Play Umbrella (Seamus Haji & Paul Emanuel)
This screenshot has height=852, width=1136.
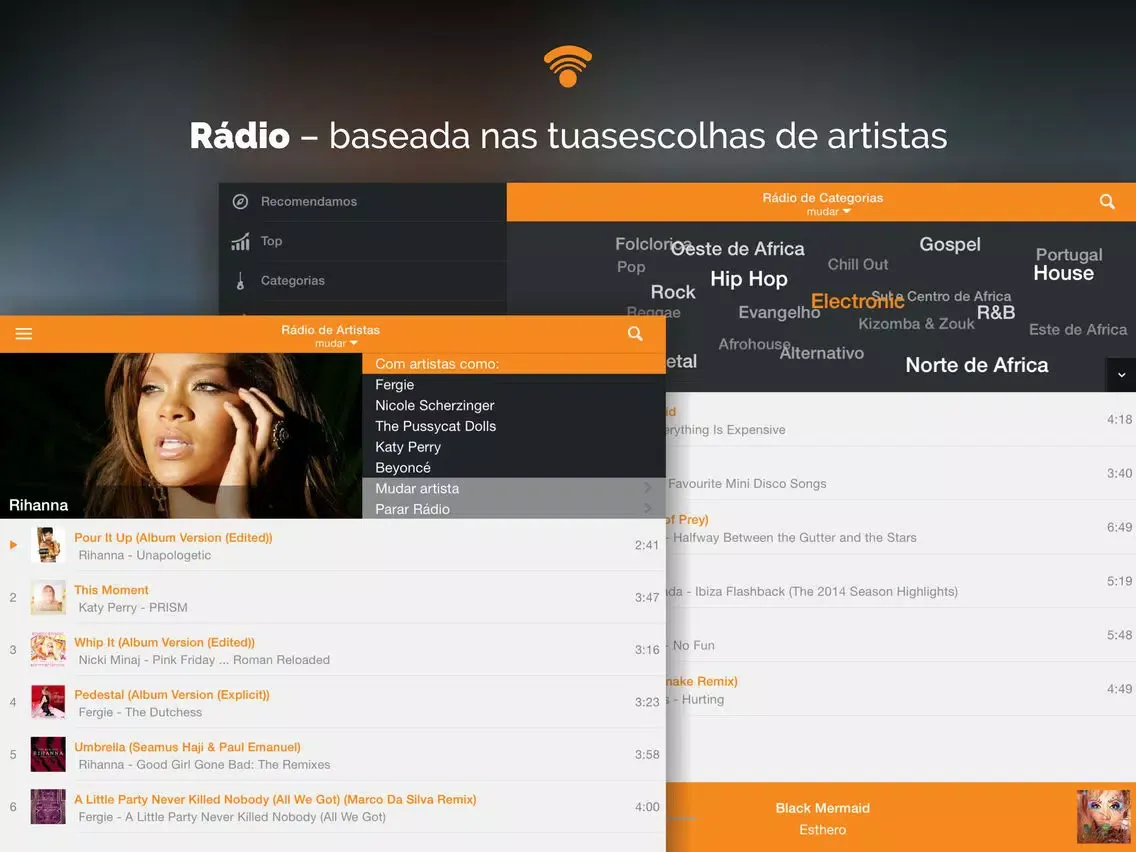tap(333, 754)
